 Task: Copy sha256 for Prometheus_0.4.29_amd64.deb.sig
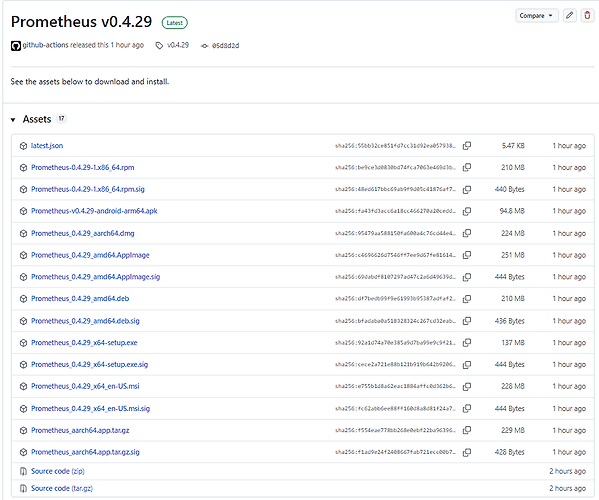(x=466, y=321)
